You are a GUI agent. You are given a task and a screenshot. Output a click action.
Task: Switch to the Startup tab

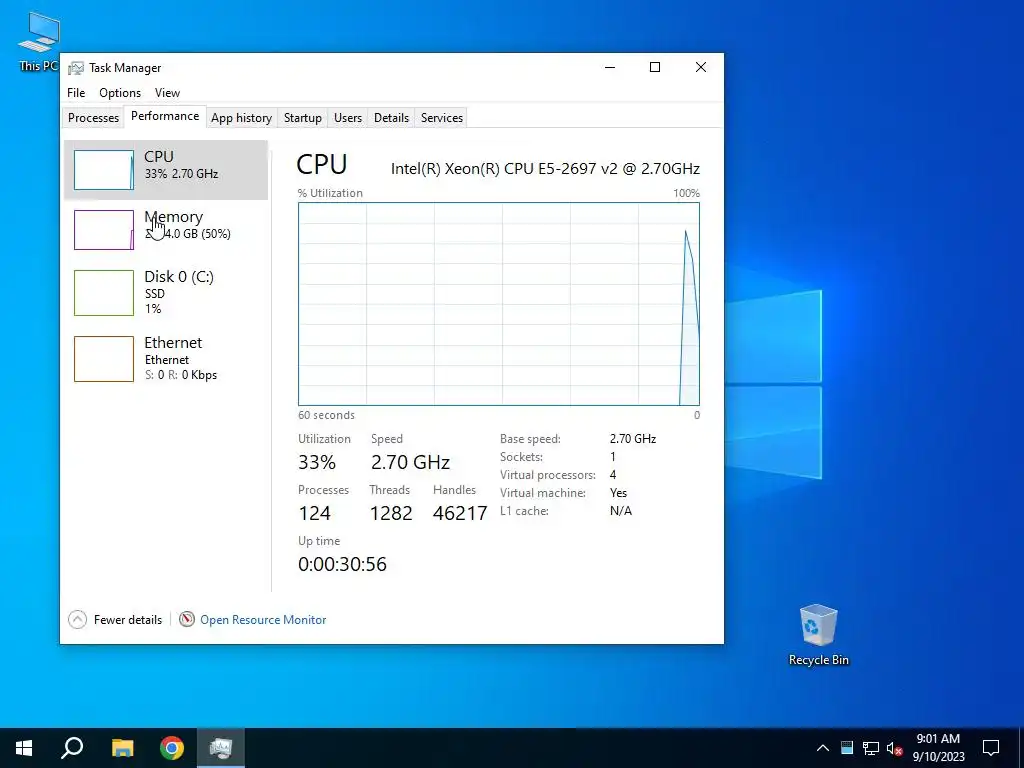(x=302, y=118)
